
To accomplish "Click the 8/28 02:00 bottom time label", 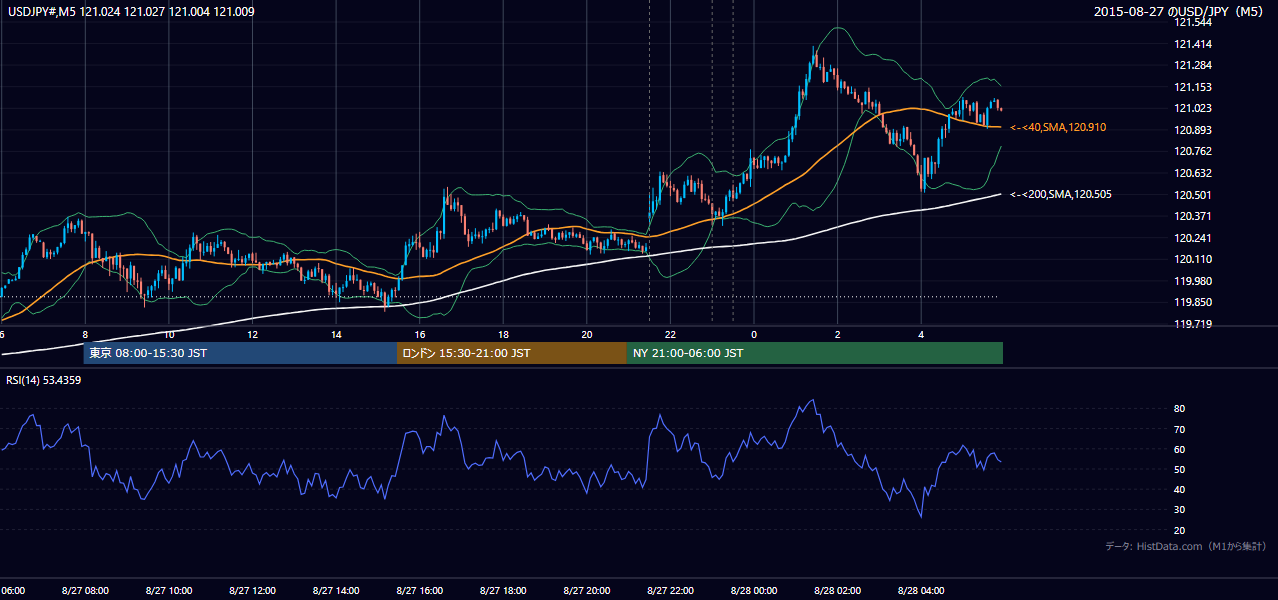I will (838, 591).
